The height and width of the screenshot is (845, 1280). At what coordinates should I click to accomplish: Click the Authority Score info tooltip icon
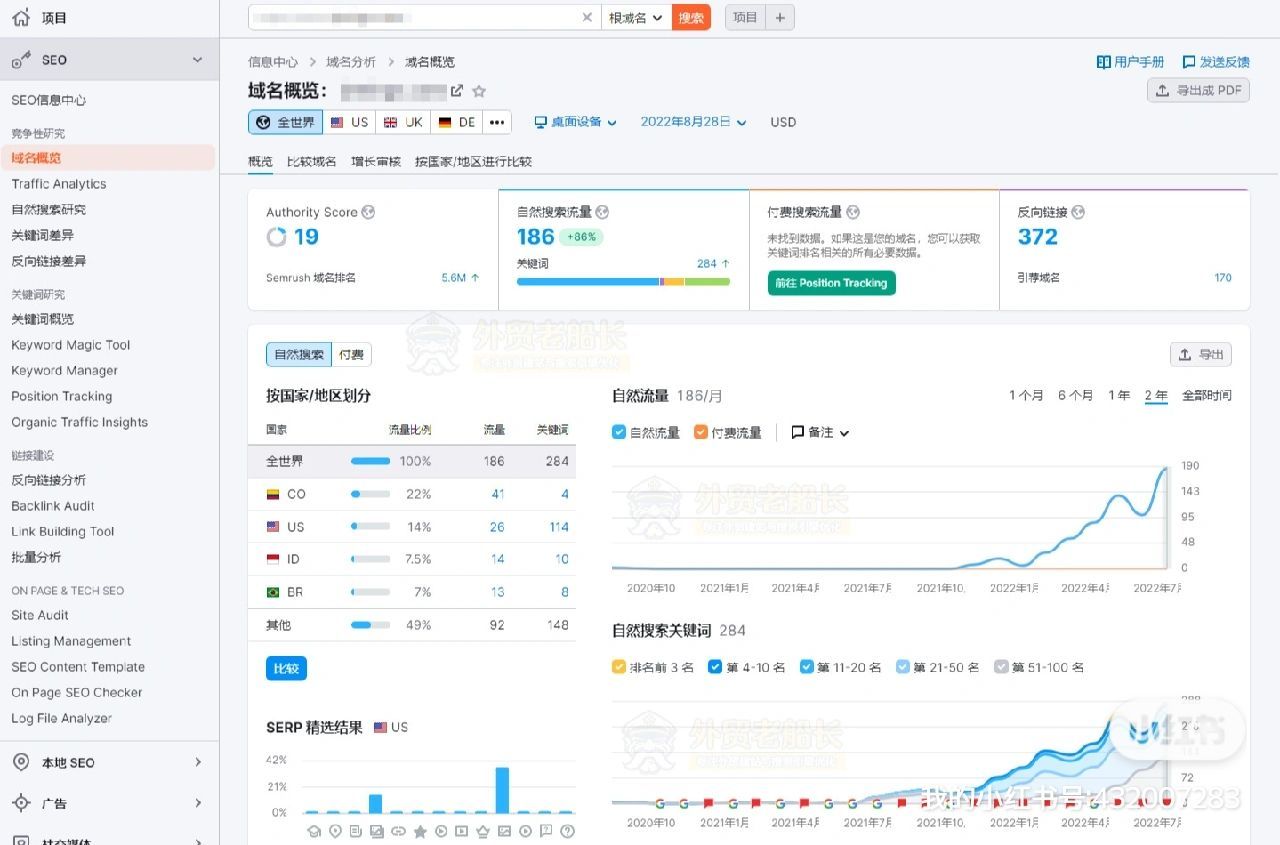tap(368, 211)
